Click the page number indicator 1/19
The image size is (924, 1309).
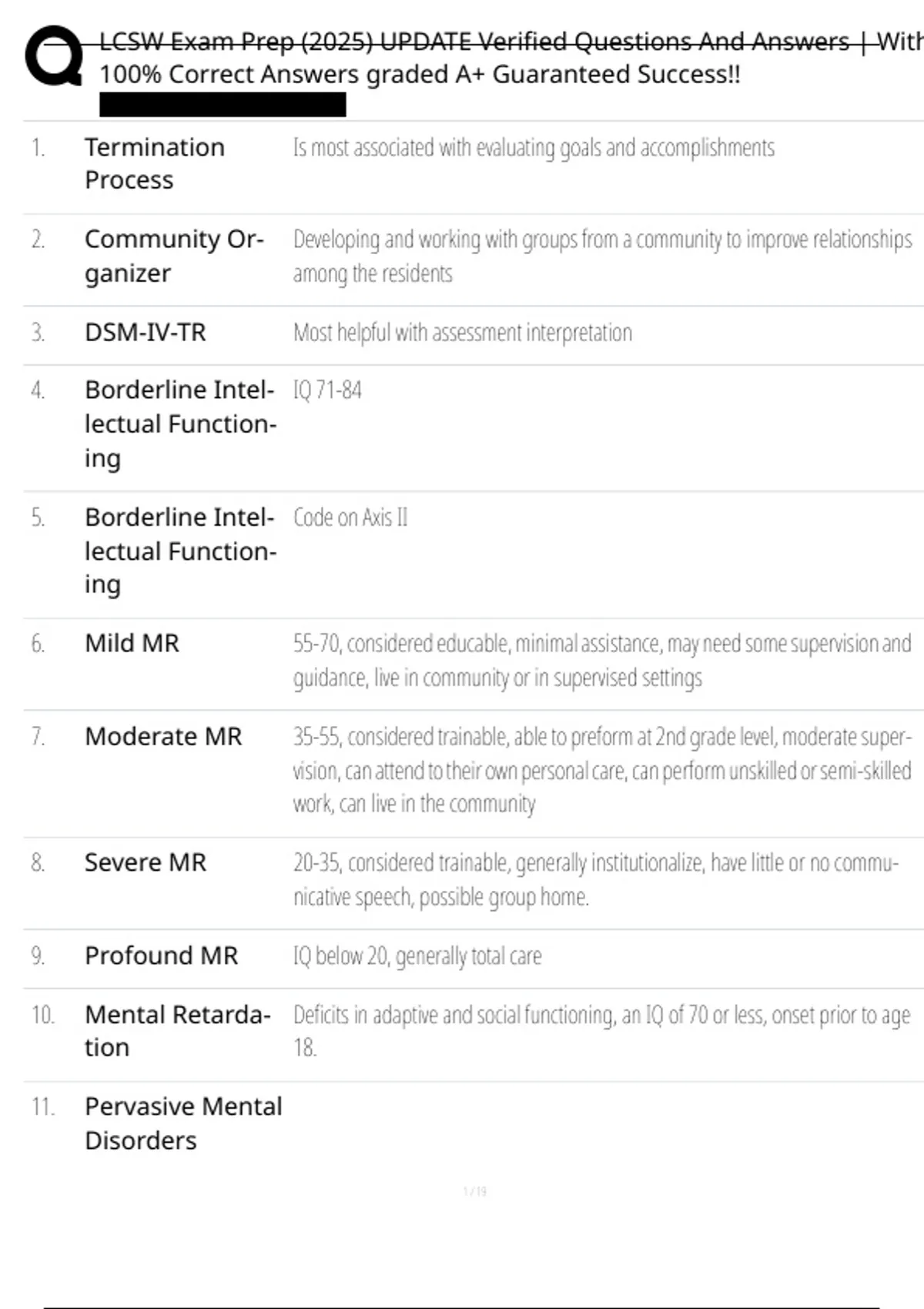pos(474,1191)
